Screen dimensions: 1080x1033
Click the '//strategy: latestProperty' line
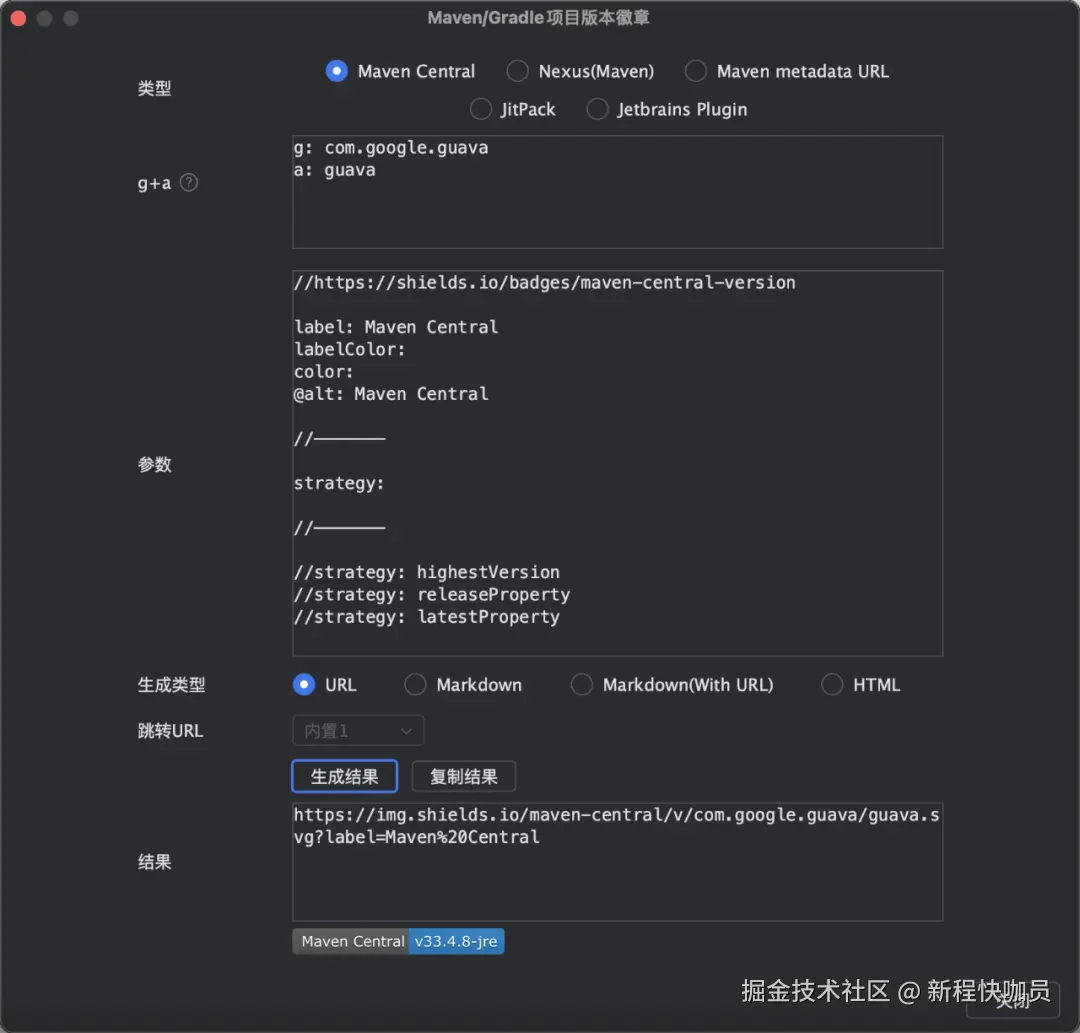point(426,617)
